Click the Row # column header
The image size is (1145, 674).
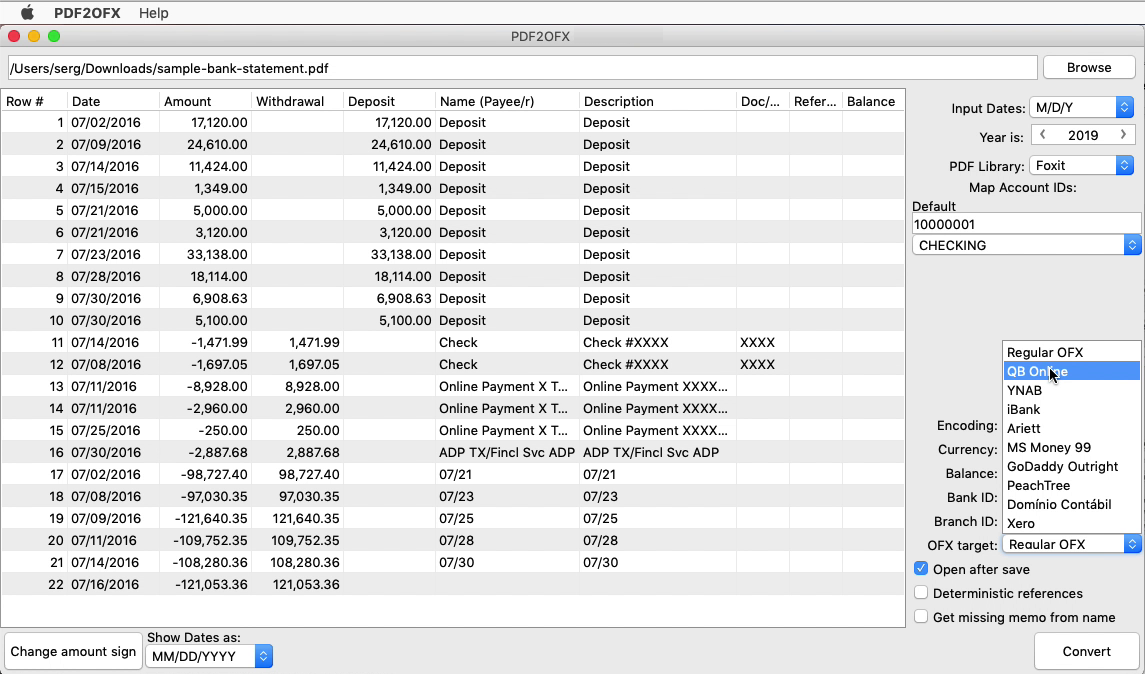pyautogui.click(x=34, y=101)
